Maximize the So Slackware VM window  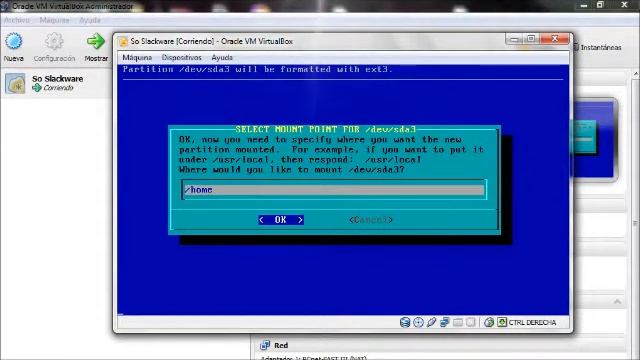(531, 39)
